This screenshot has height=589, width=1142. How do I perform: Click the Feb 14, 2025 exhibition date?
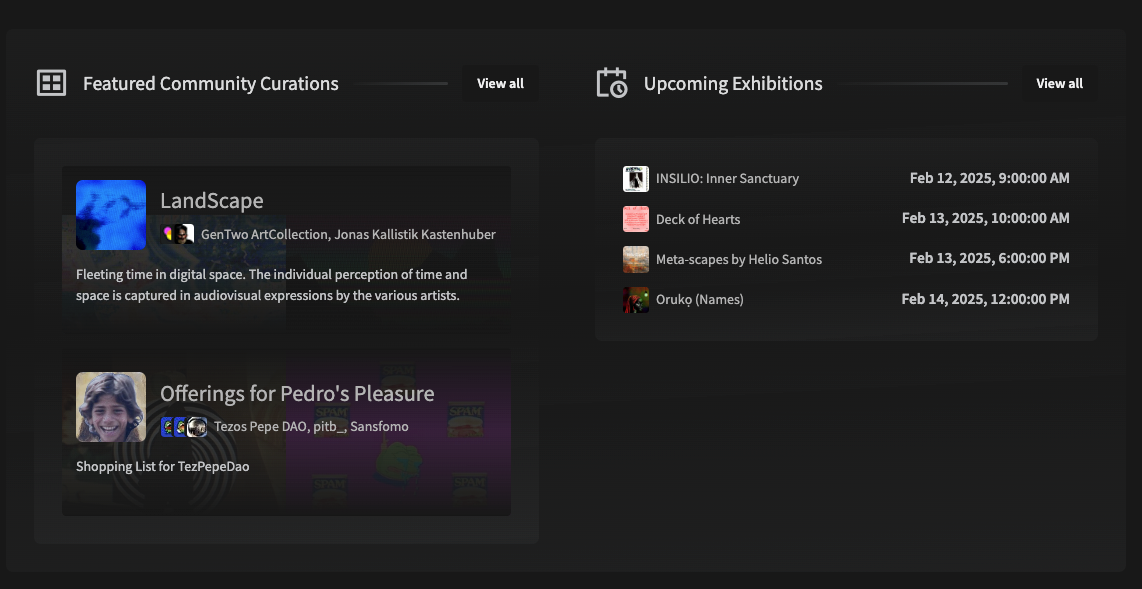[985, 299]
